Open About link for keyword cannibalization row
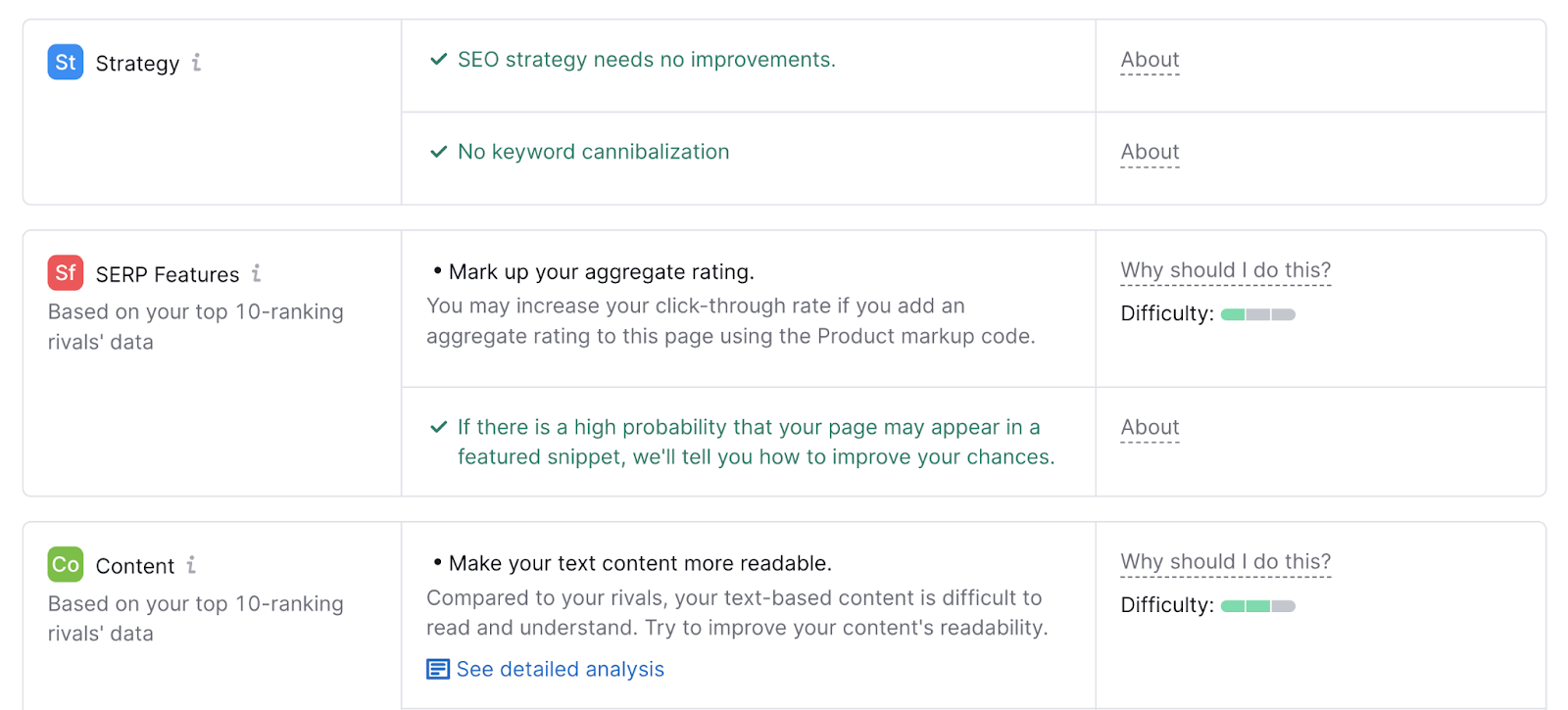 coord(1150,152)
